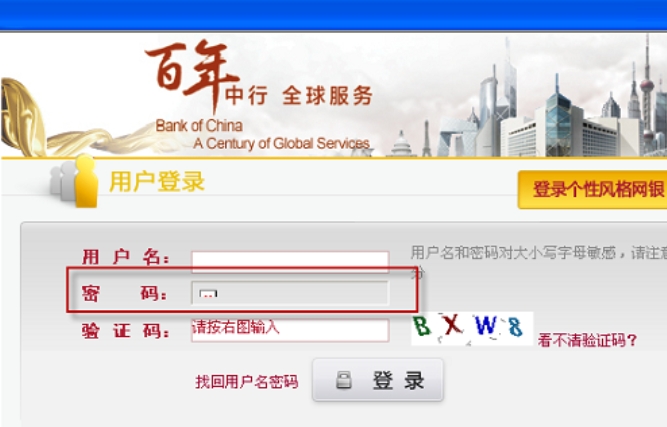Click the green letter B in captcha
The width and height of the screenshot is (667, 427).
click(422, 326)
